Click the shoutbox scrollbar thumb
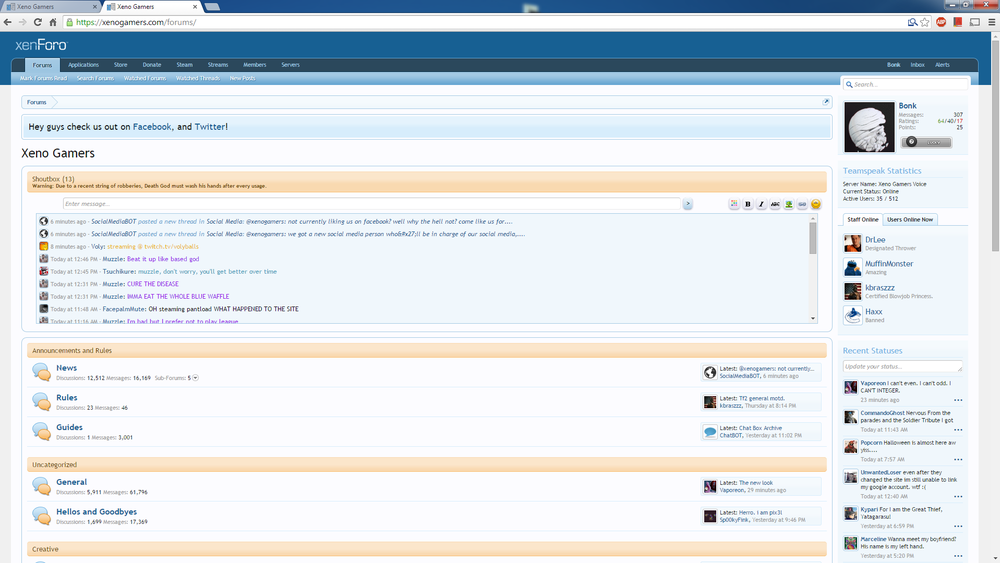This screenshot has height=563, width=1000. 812,238
